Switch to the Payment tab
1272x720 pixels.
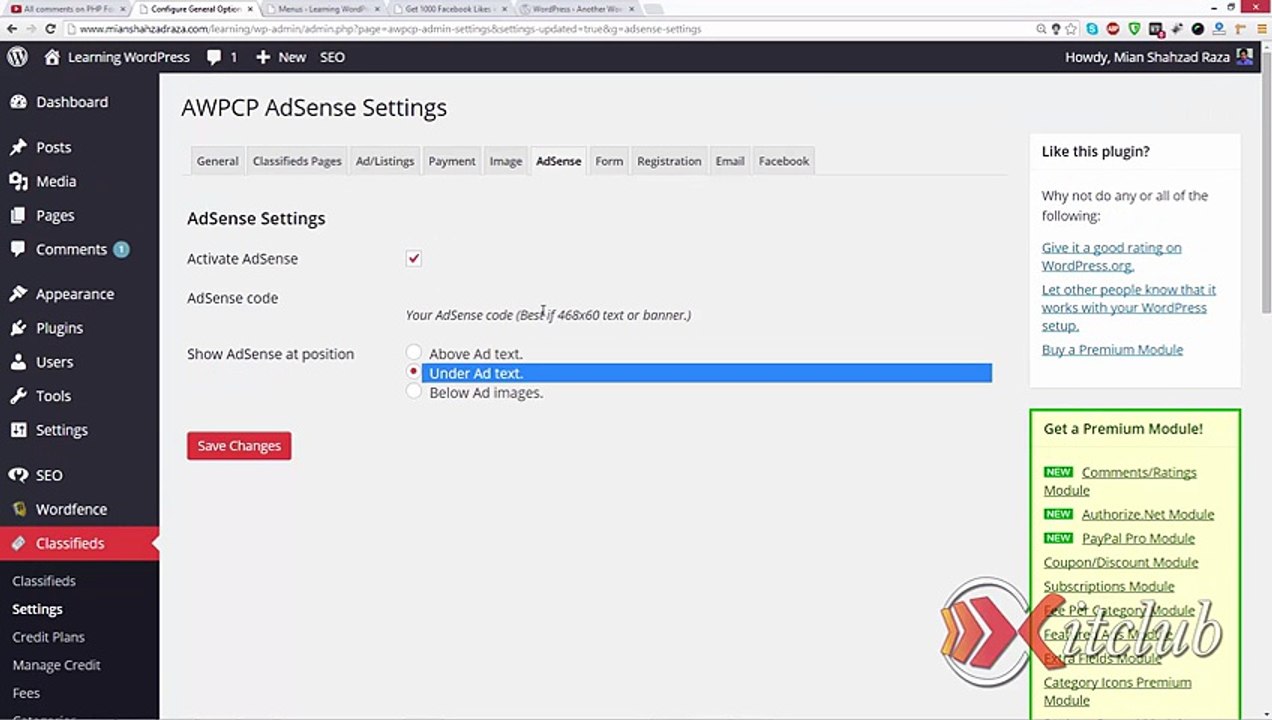tap(452, 161)
